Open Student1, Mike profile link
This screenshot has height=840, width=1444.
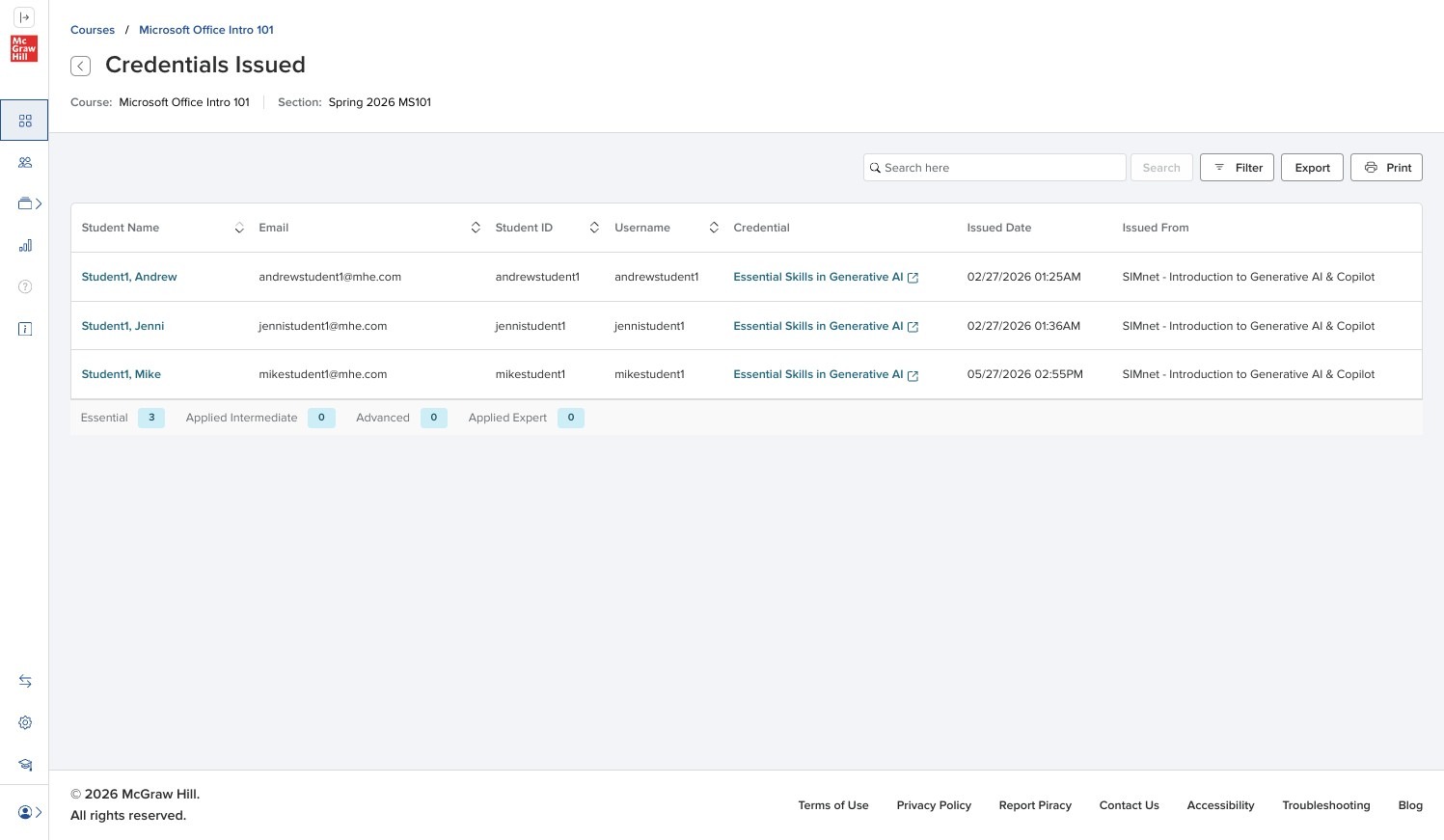121,374
